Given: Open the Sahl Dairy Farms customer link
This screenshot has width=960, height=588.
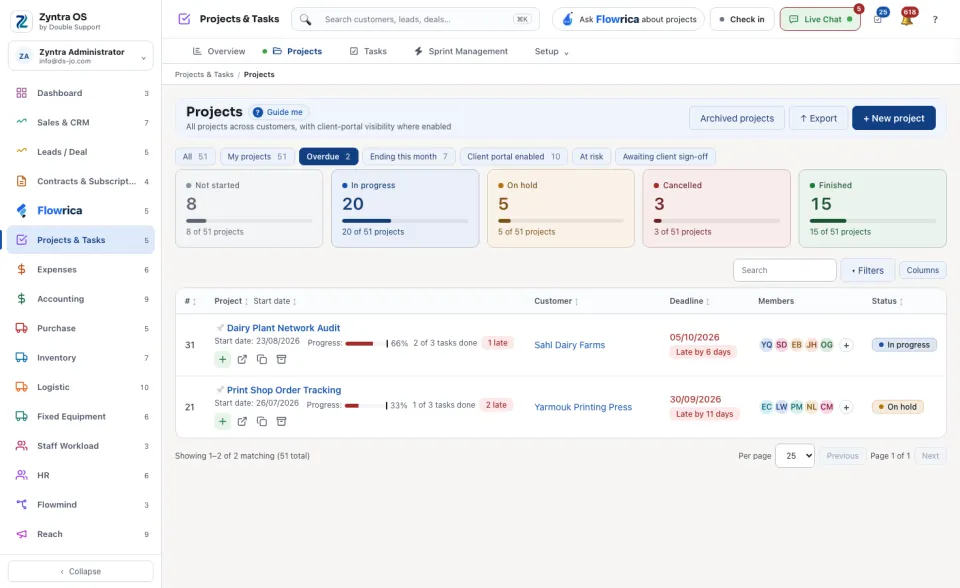Looking at the screenshot, I should [x=569, y=345].
